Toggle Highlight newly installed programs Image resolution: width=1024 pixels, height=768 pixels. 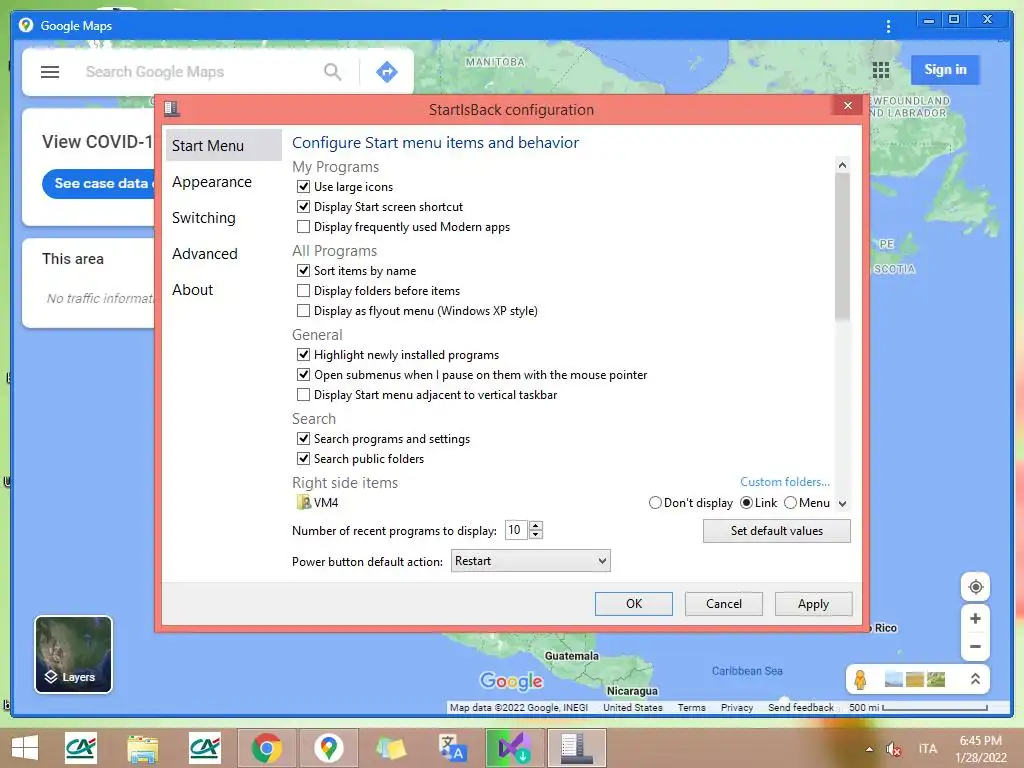303,355
